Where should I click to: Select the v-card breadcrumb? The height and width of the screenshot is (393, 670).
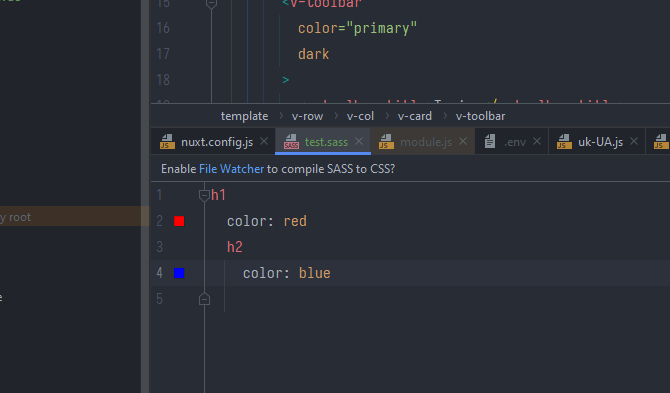click(x=414, y=116)
